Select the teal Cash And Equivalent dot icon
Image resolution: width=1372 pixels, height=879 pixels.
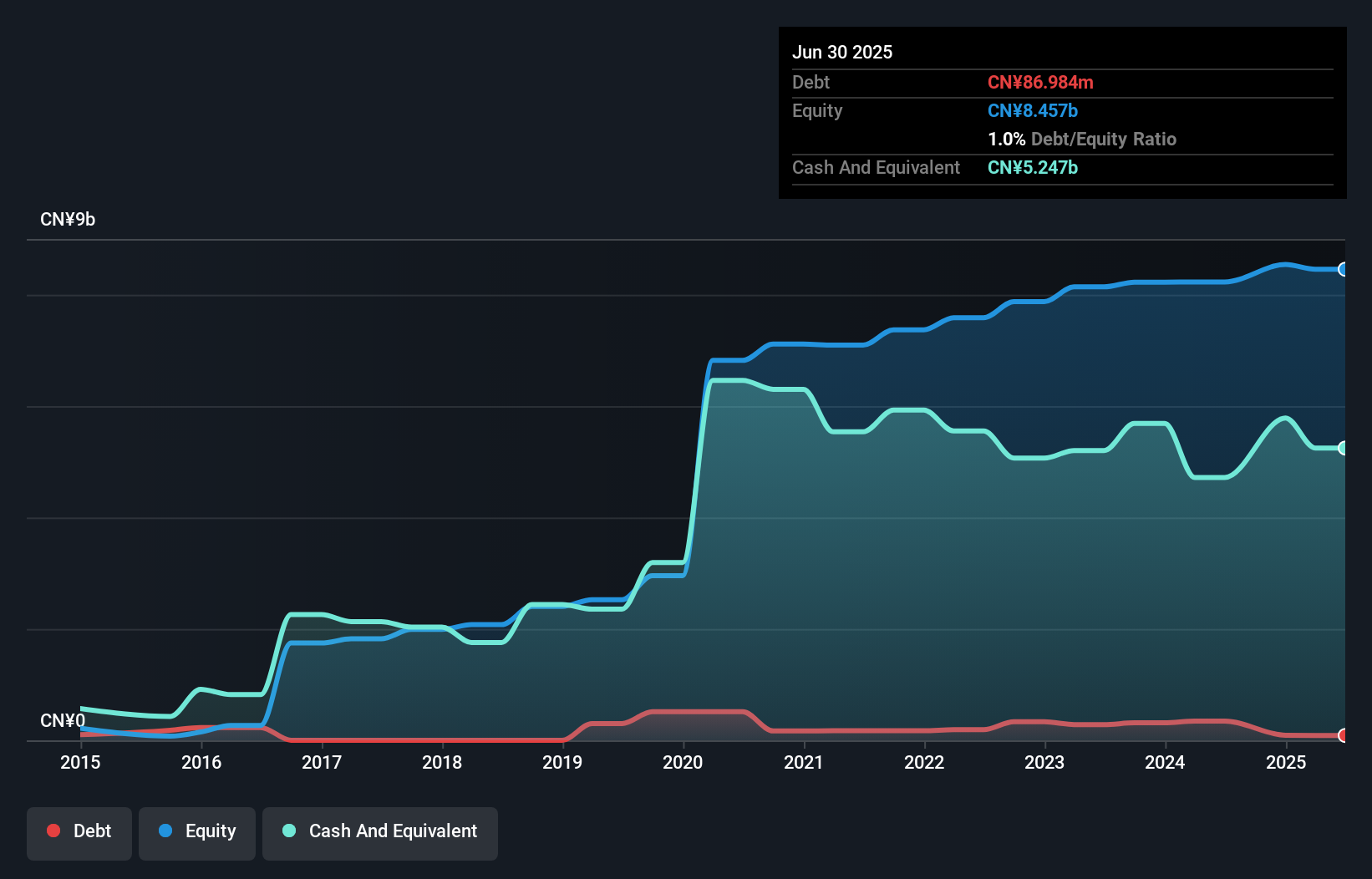[x=288, y=831]
